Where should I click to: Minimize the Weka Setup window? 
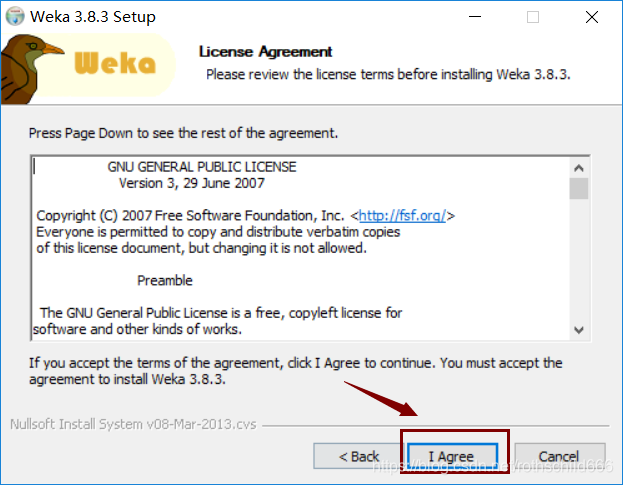pos(477,17)
